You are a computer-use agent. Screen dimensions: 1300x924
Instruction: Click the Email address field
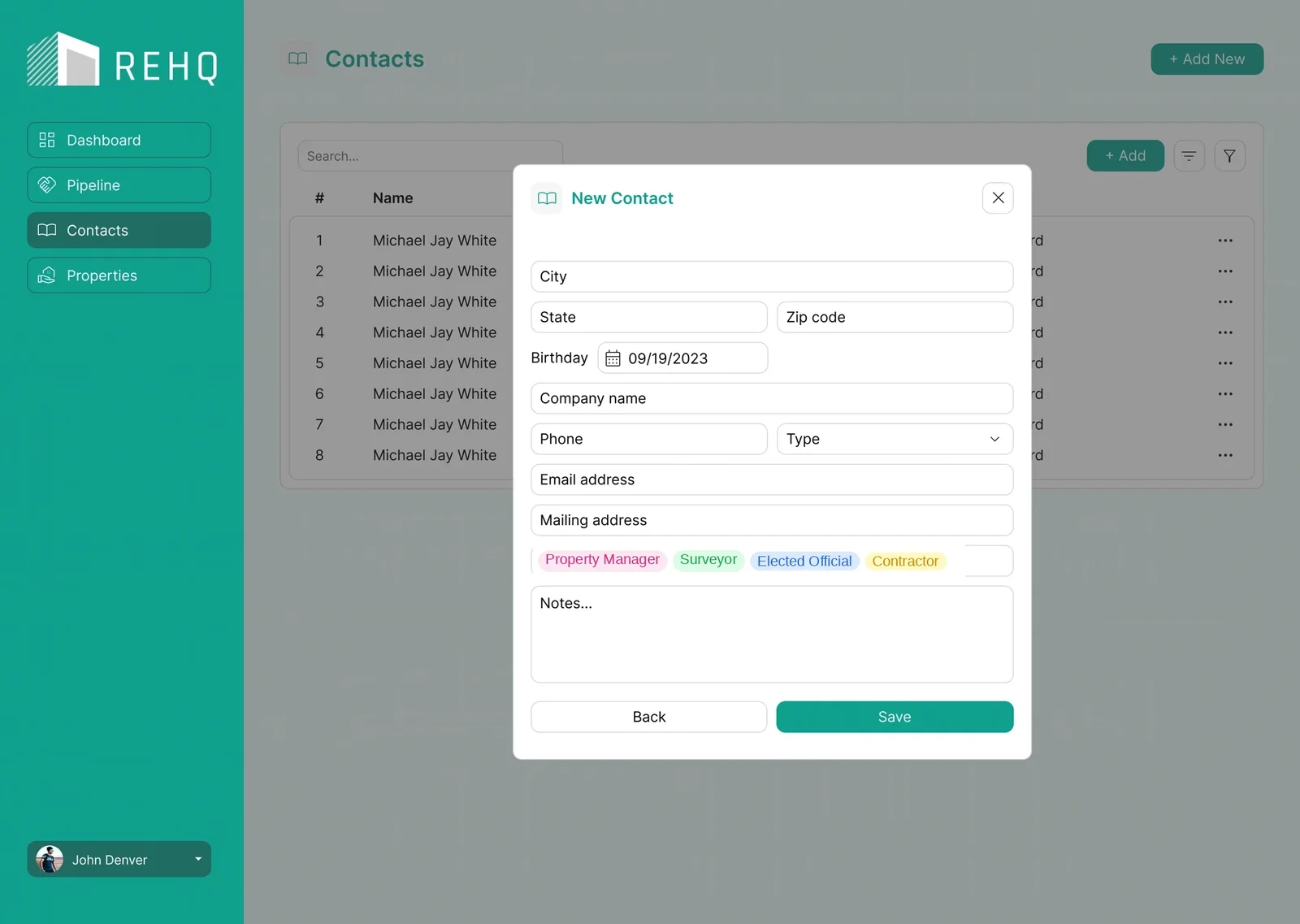point(772,479)
